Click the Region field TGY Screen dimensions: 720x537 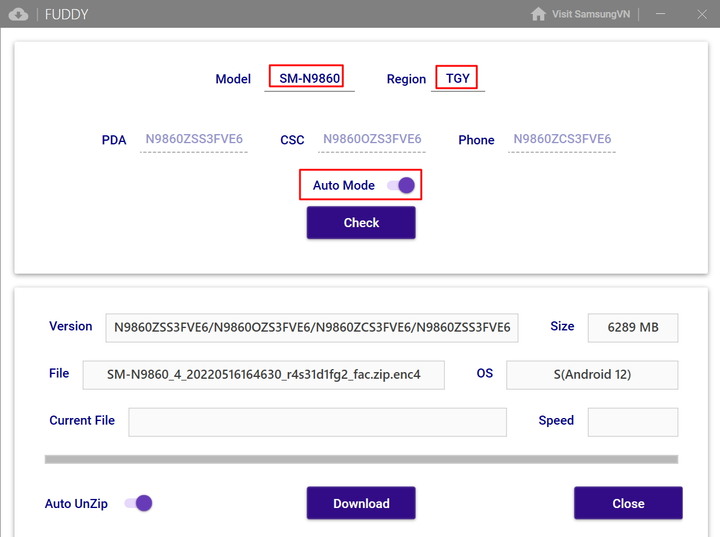point(458,79)
